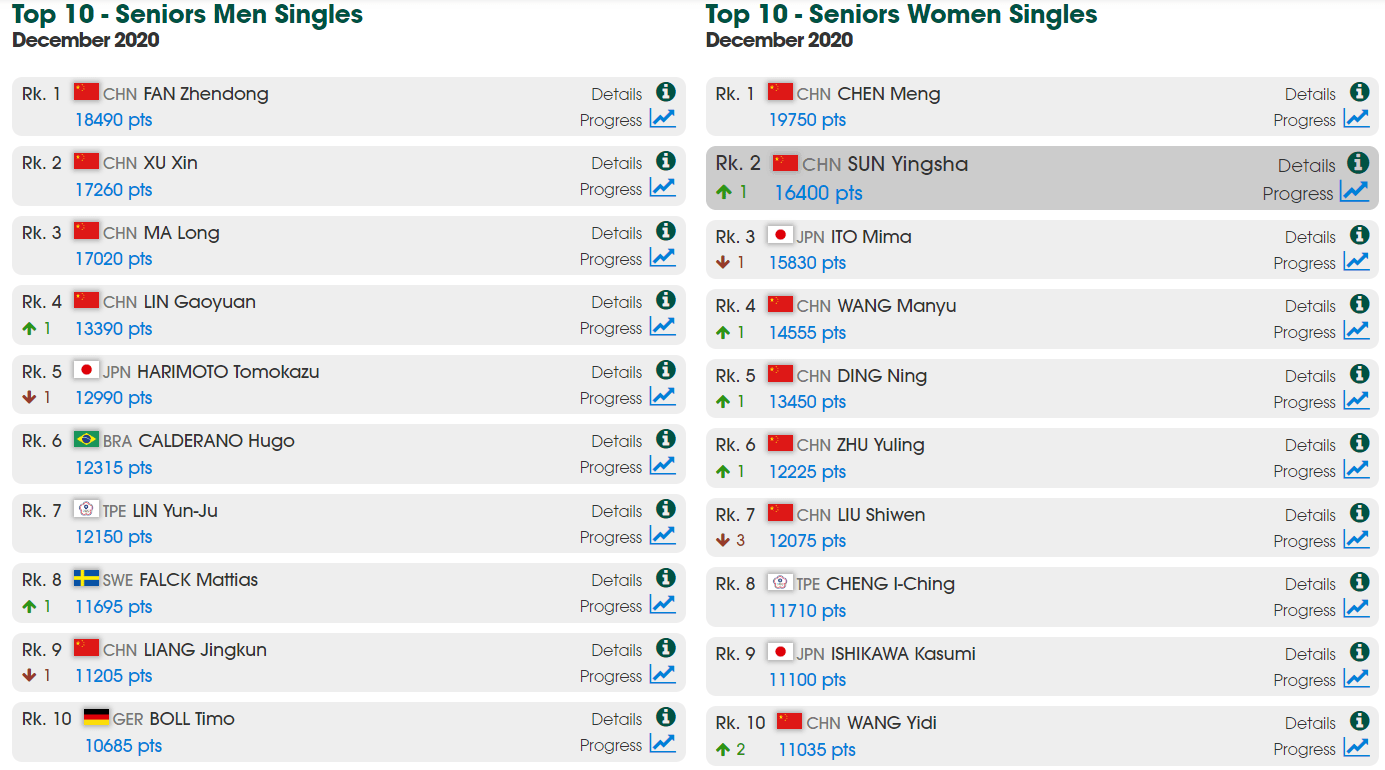Open Details link for WANG Manyu
Screen dimensions: 1385x770
tap(1310, 306)
